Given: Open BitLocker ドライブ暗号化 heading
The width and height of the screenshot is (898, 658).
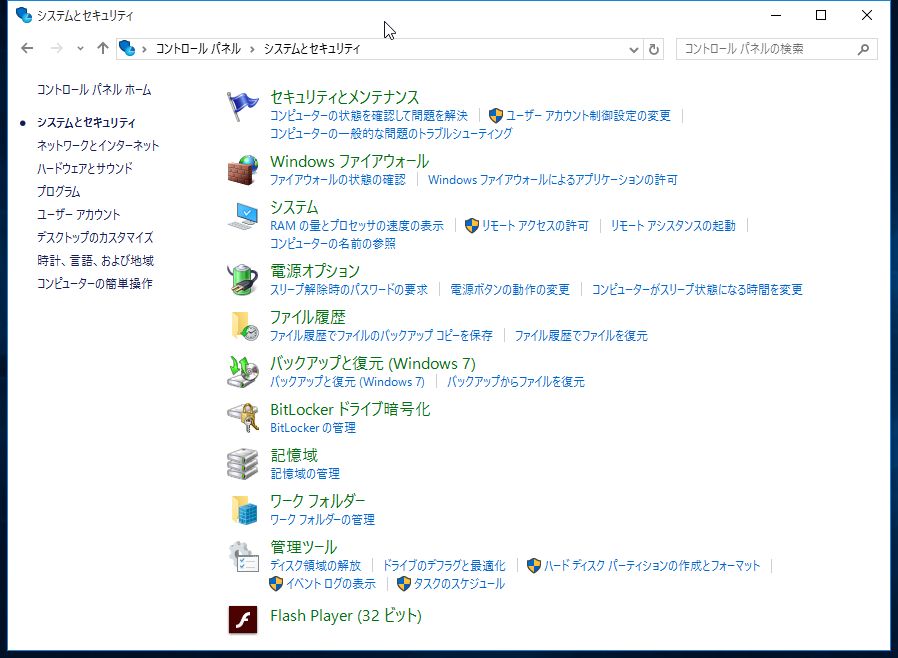Looking at the screenshot, I should pyautogui.click(x=350, y=409).
